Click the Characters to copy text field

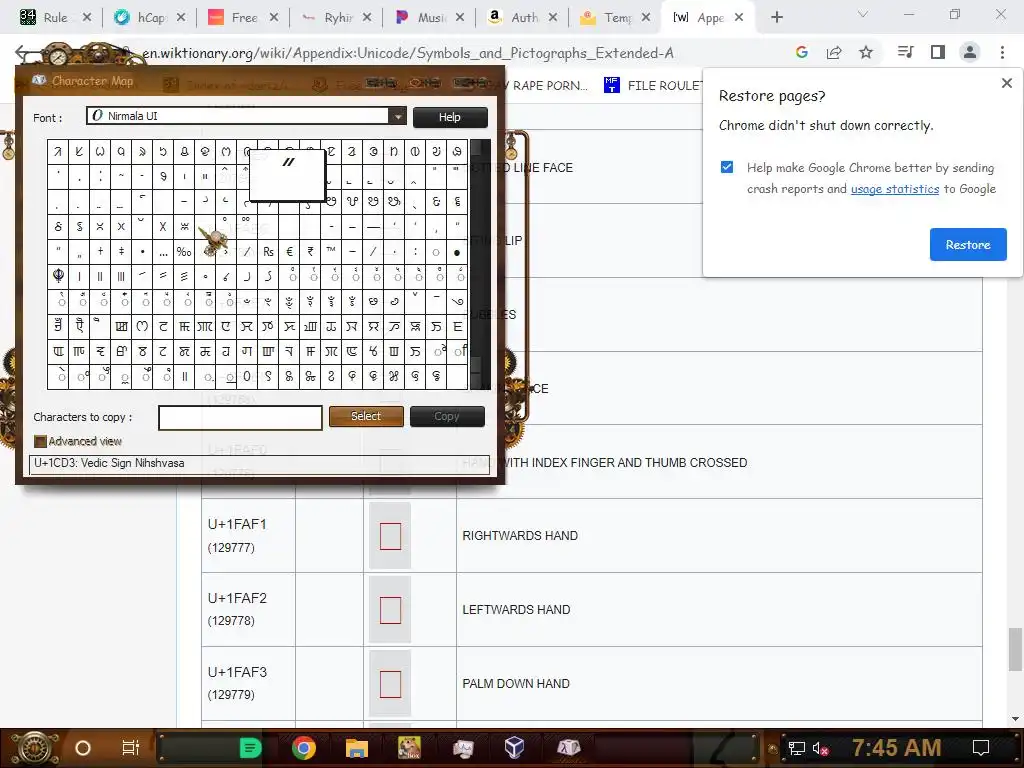coord(240,418)
